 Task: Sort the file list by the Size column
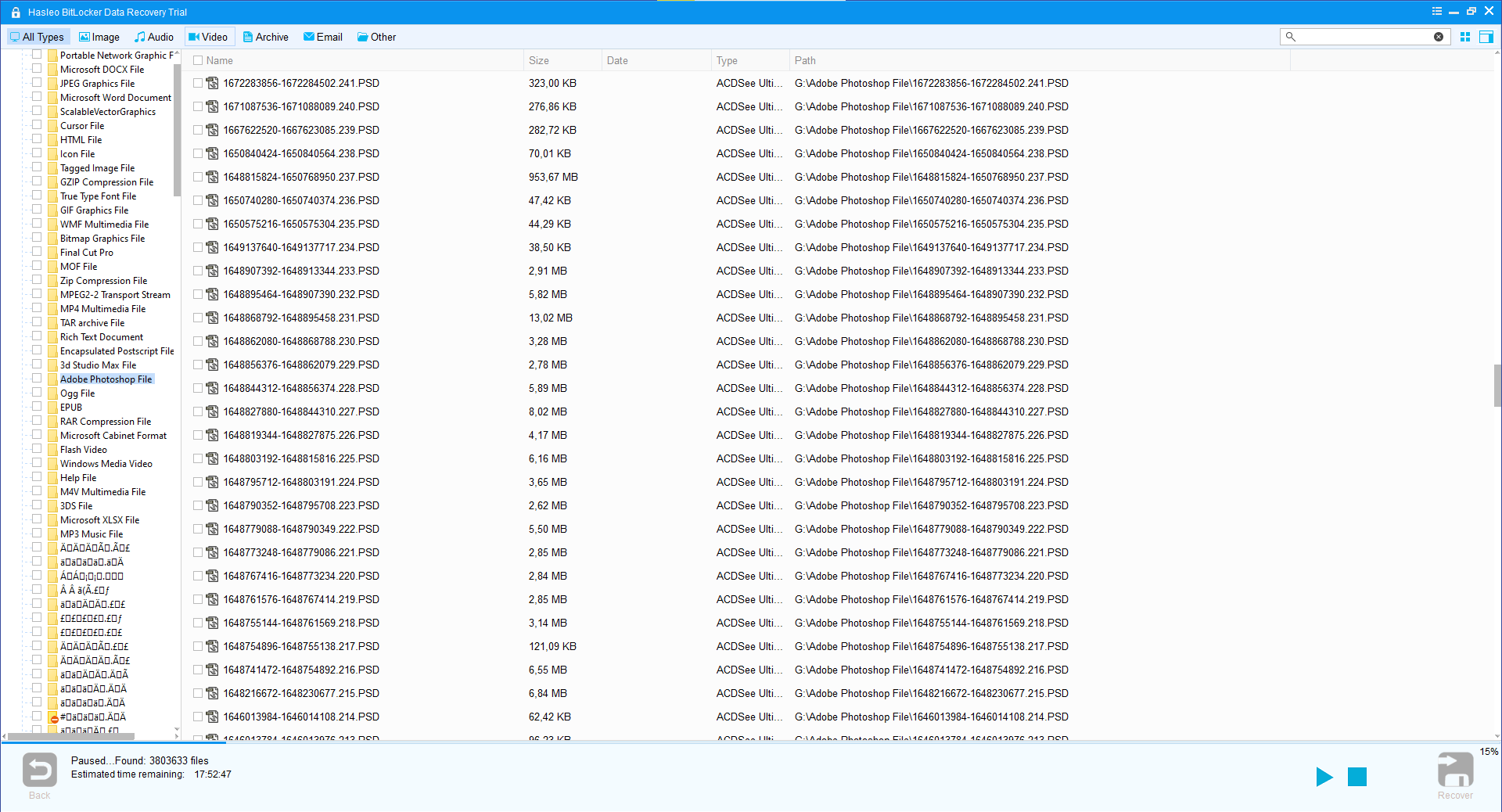click(x=563, y=60)
